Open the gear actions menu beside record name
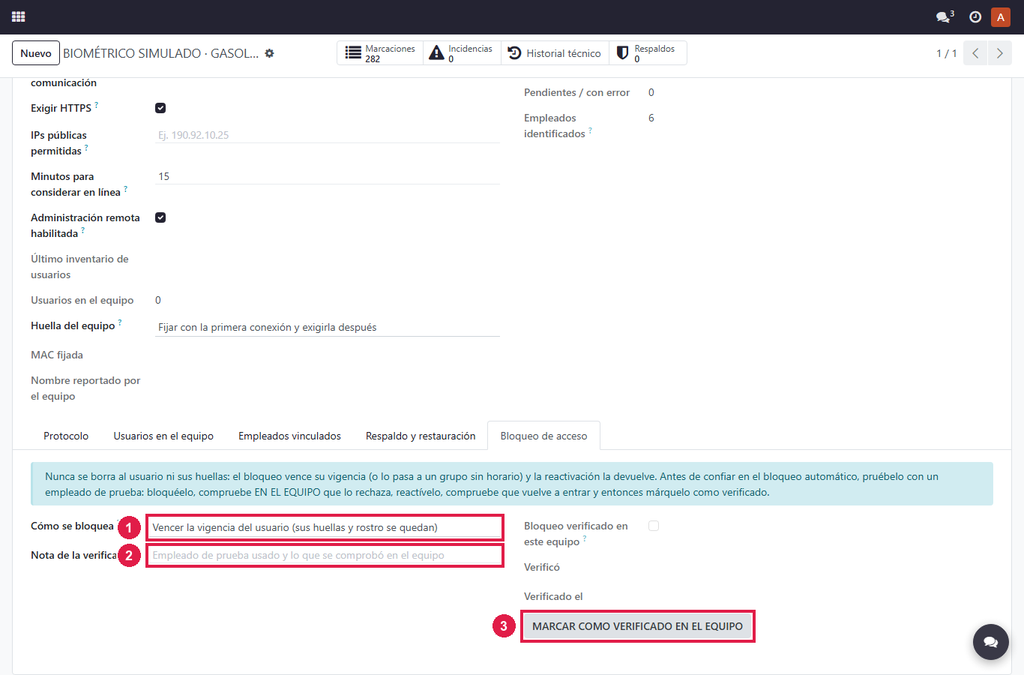Screen dimensions: 1024x675 269,54
